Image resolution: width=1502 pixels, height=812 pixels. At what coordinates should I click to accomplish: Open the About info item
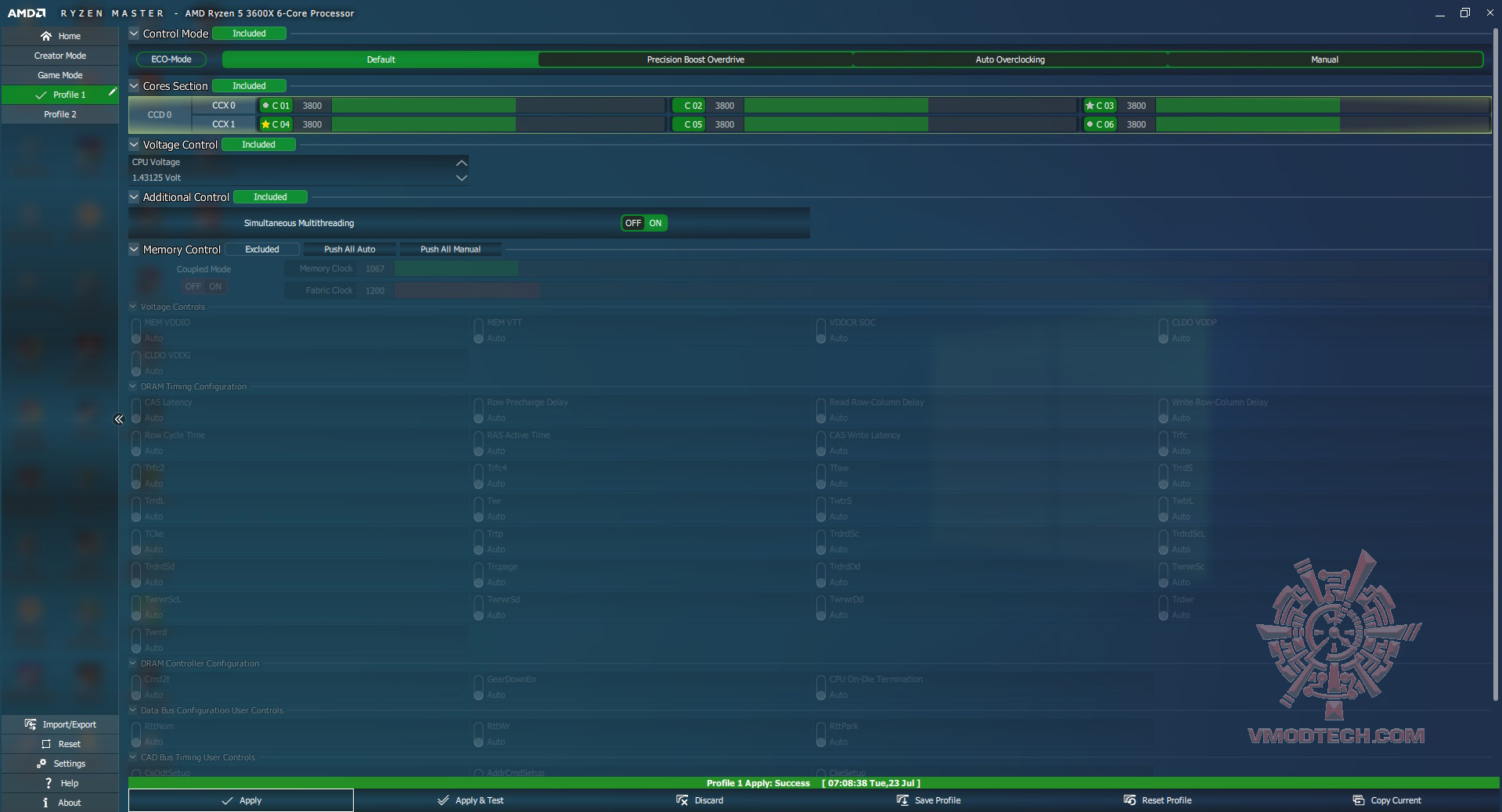click(59, 803)
